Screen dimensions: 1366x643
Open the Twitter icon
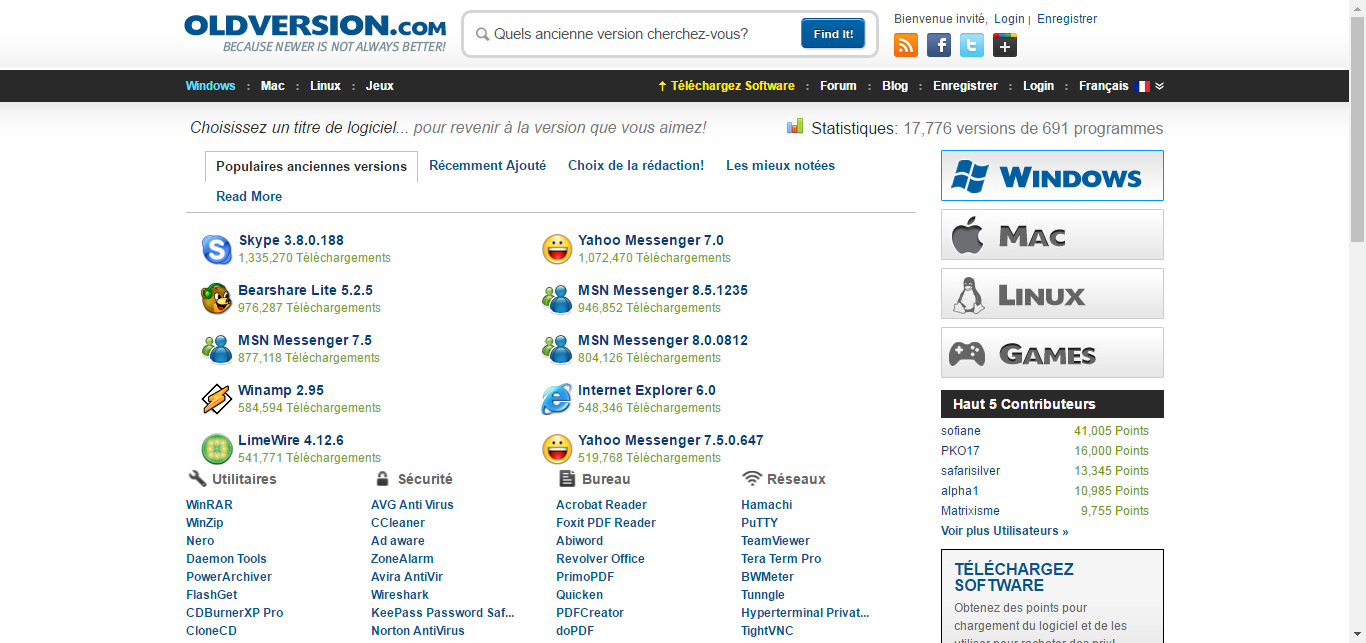(972, 45)
